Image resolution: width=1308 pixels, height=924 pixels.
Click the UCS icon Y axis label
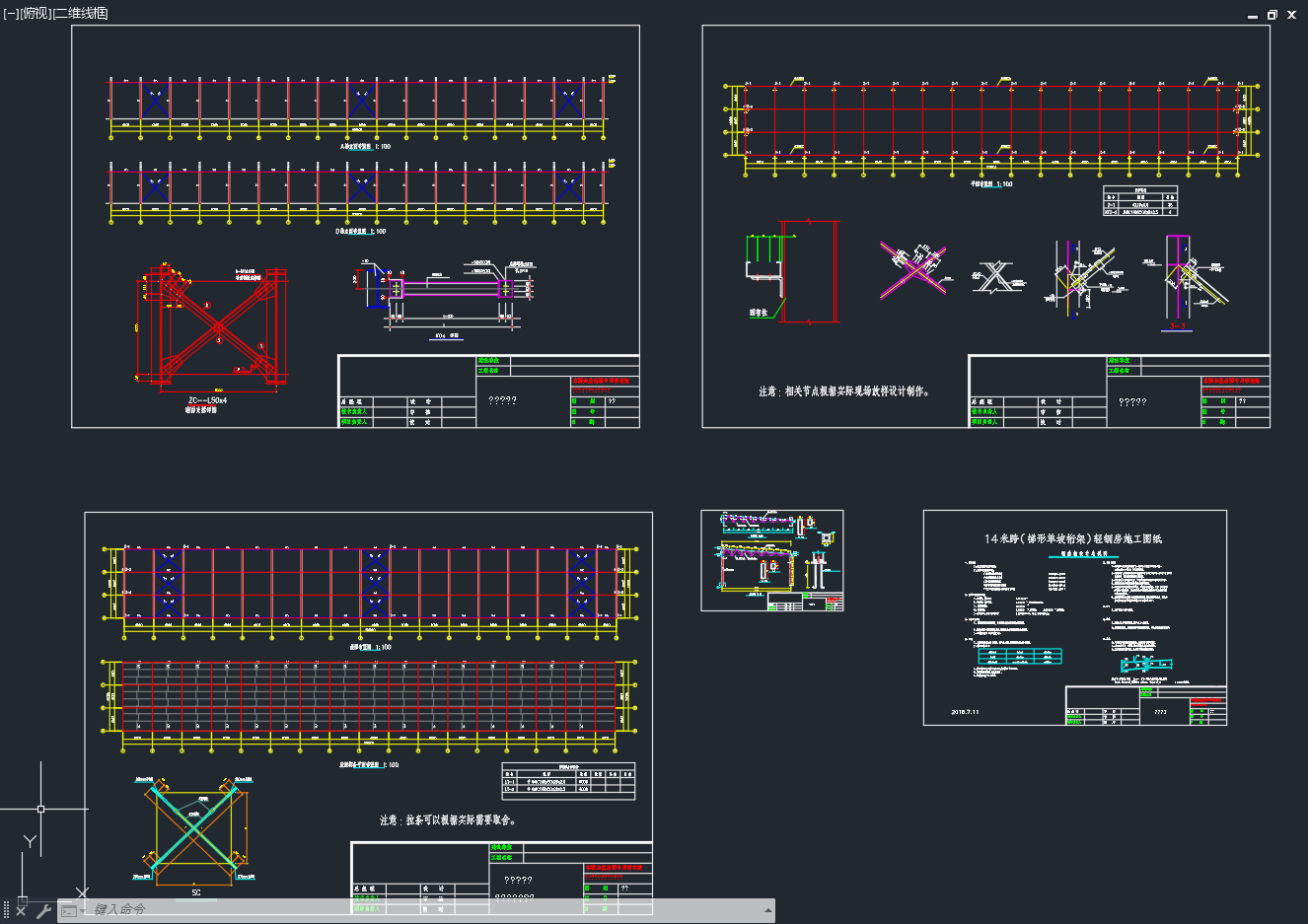[x=31, y=841]
